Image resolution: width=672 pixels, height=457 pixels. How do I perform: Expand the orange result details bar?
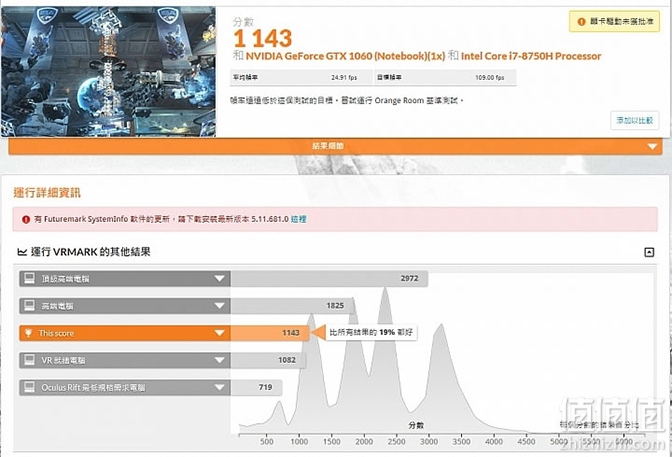(335, 146)
